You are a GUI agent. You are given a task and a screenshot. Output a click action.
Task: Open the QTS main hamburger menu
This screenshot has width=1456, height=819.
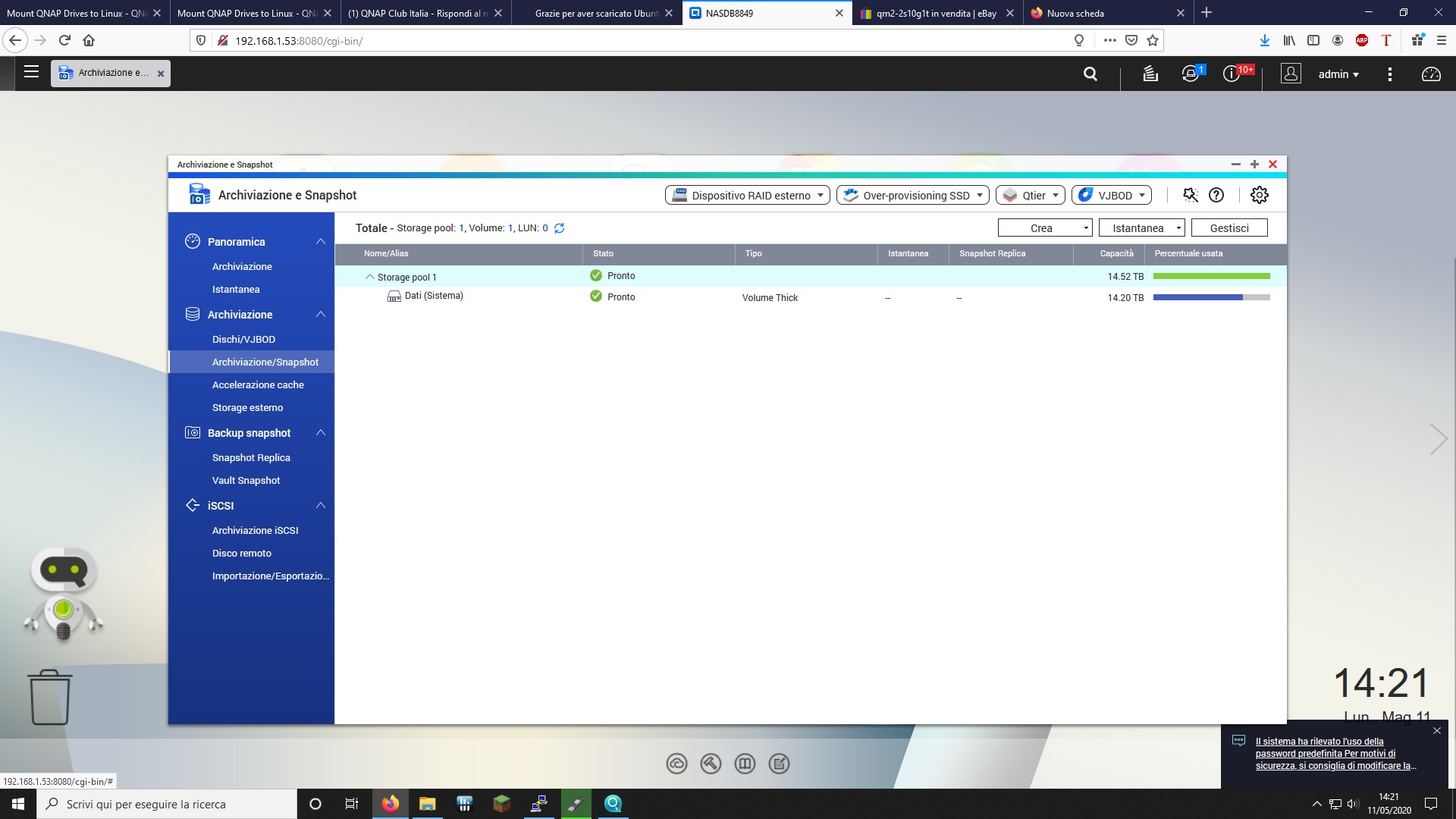click(x=31, y=72)
